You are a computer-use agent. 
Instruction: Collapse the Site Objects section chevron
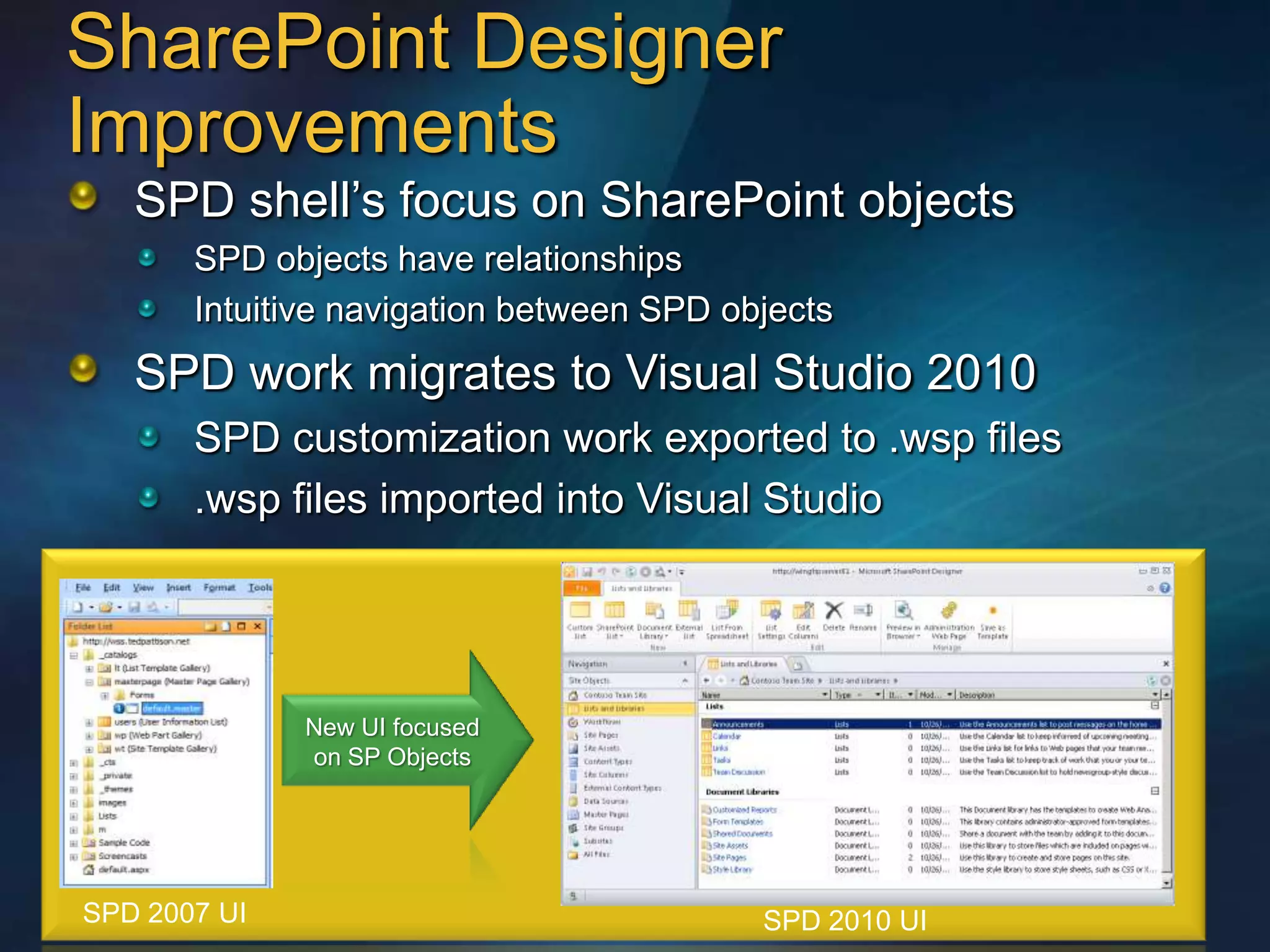pos(685,681)
